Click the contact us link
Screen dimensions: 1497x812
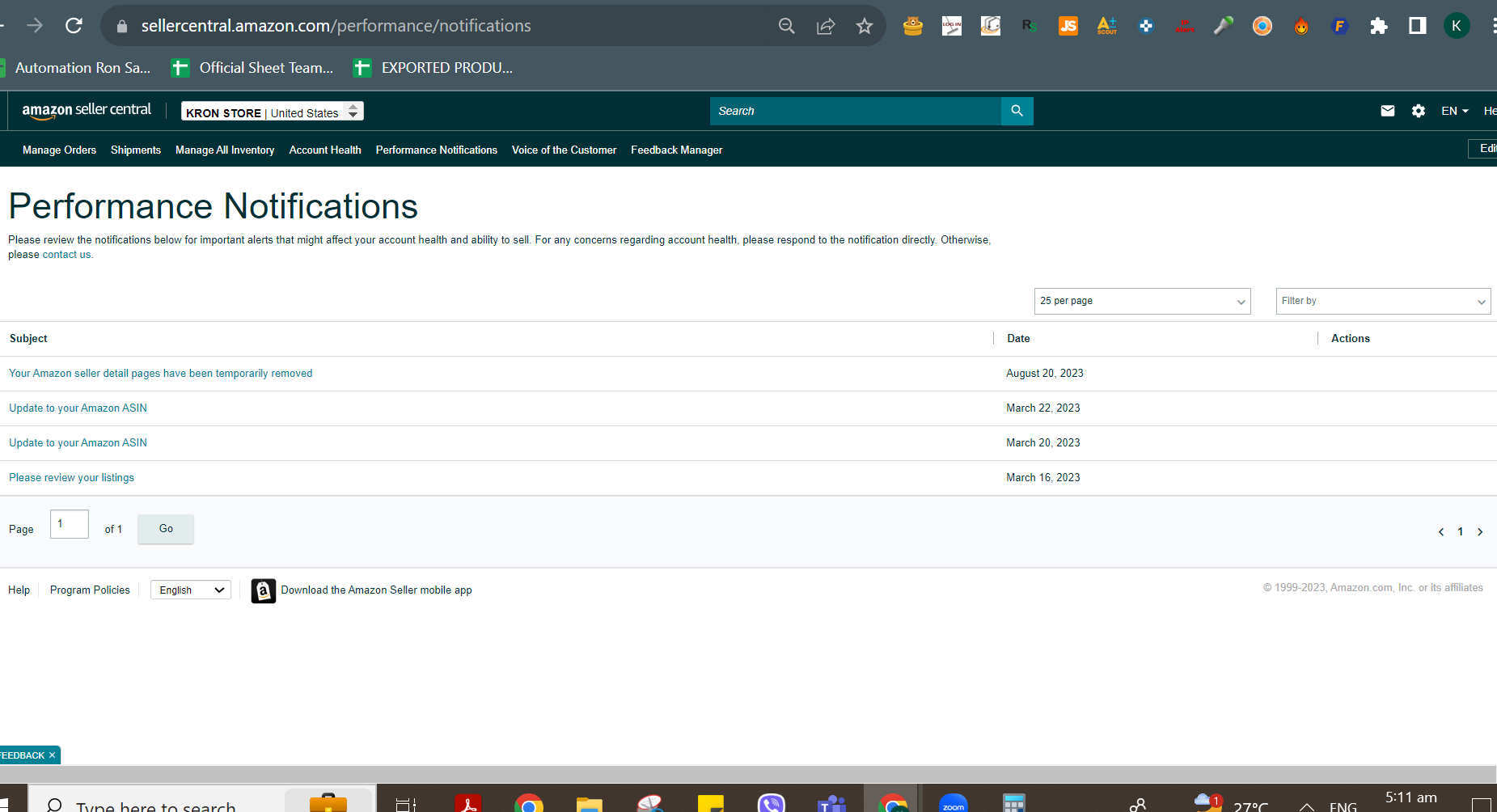(x=68, y=255)
